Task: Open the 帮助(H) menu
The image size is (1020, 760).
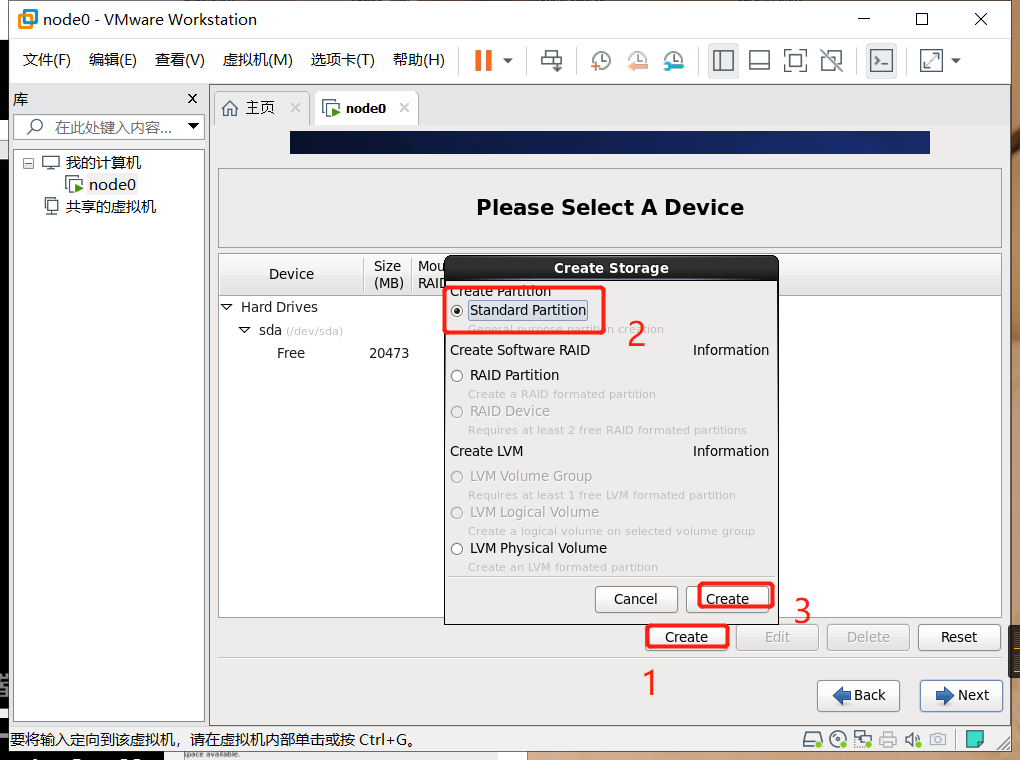Action: click(419, 60)
